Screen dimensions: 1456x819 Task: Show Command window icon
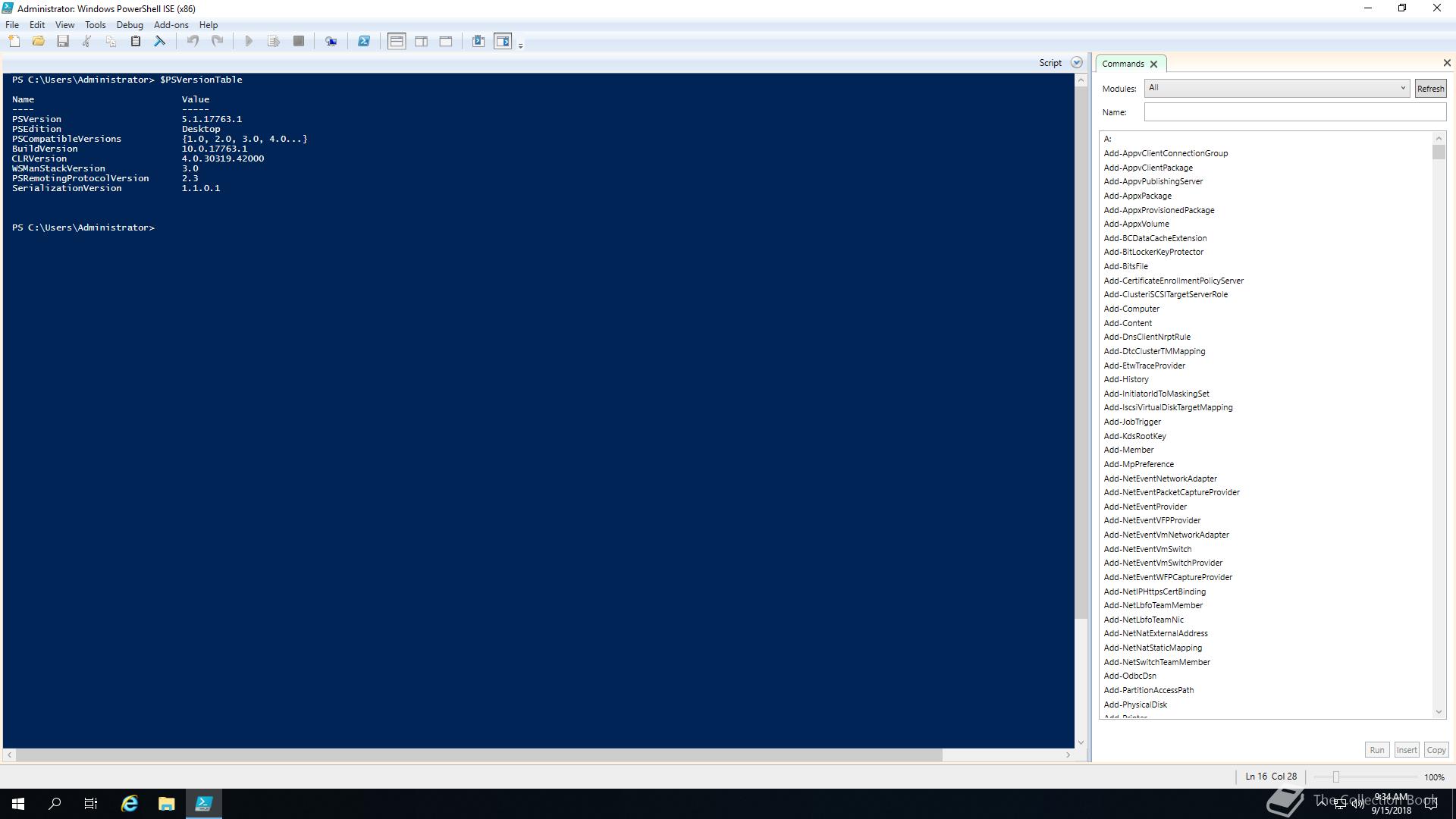(479, 42)
